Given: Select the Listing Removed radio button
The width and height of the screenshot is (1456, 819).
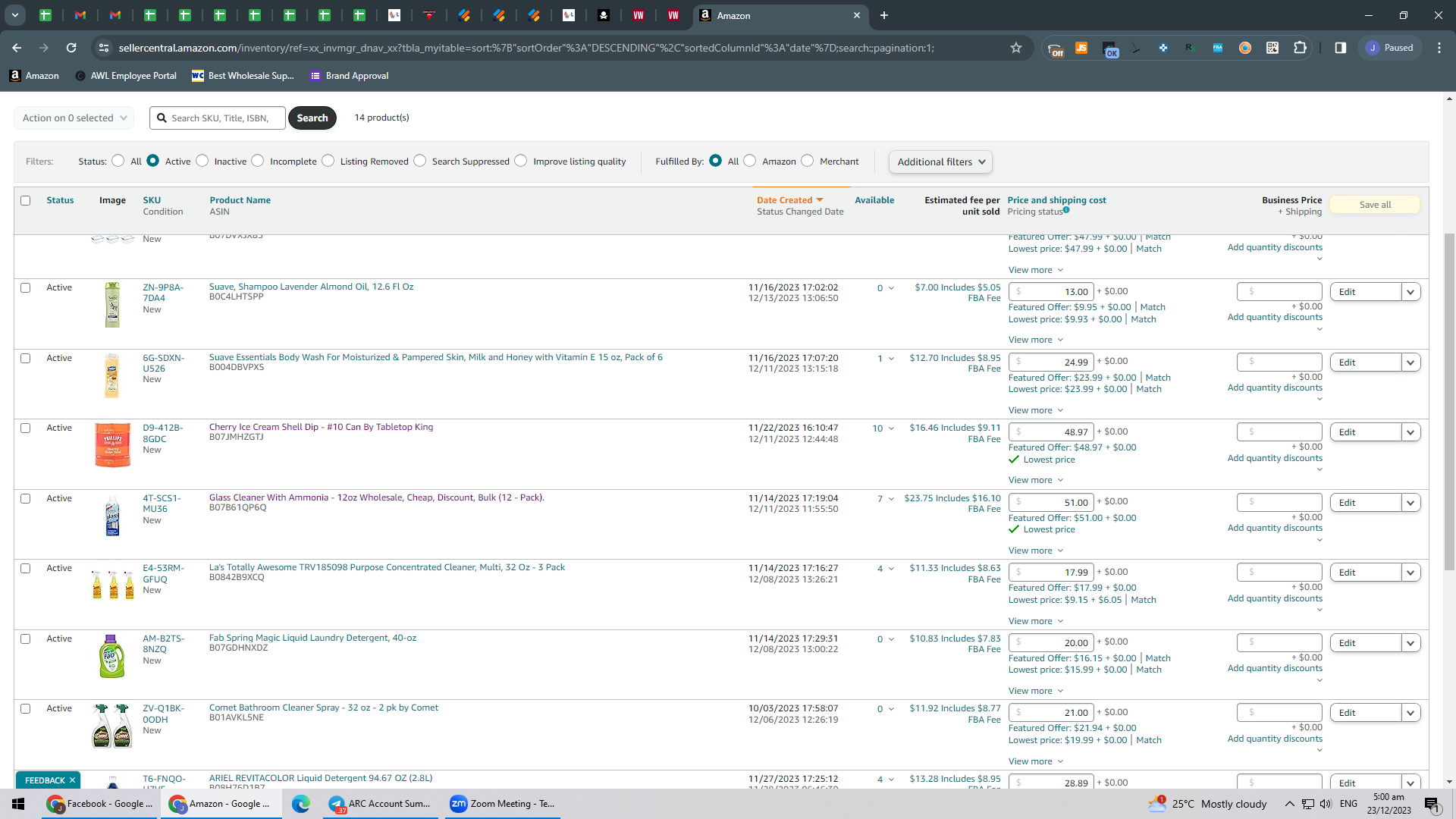Looking at the screenshot, I should [328, 161].
